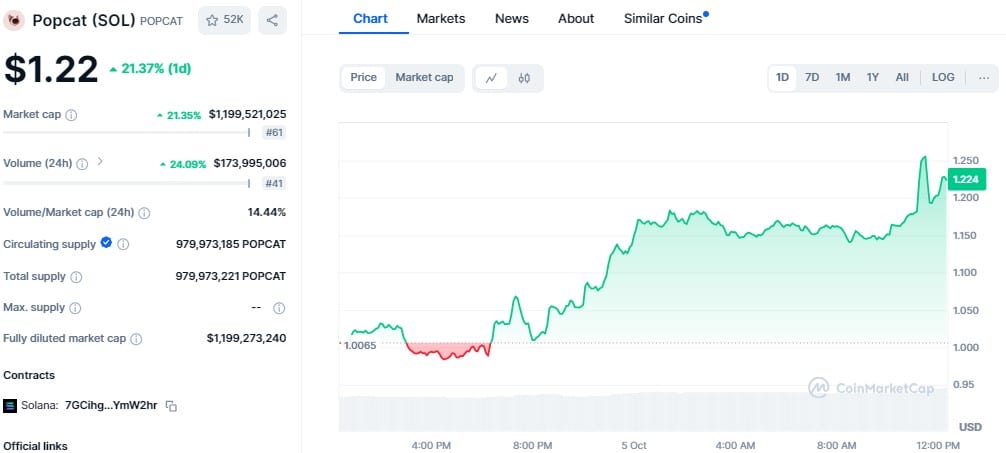Open the Similar Coins tab

(665, 19)
